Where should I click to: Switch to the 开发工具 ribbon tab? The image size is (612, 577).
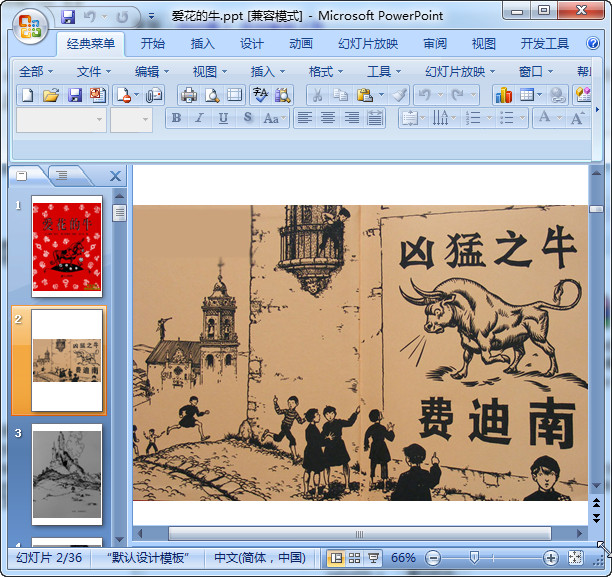coord(544,43)
